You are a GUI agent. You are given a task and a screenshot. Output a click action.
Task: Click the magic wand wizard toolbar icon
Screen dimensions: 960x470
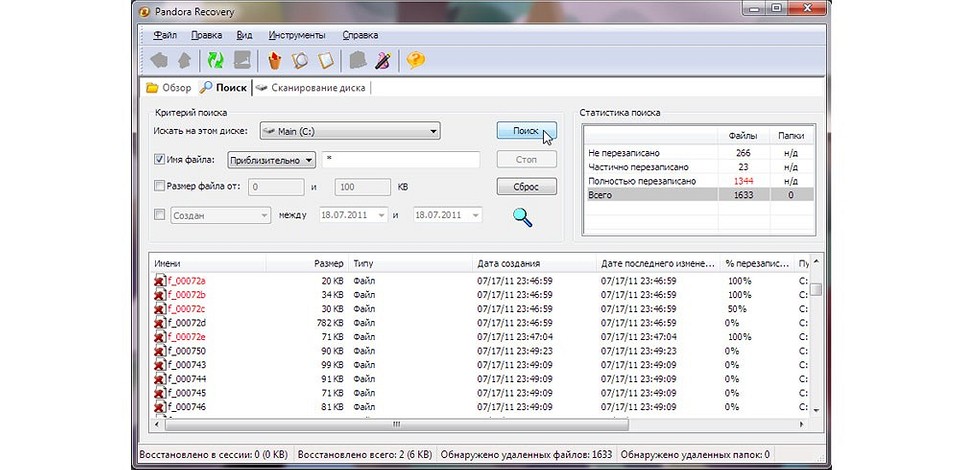click(382, 61)
